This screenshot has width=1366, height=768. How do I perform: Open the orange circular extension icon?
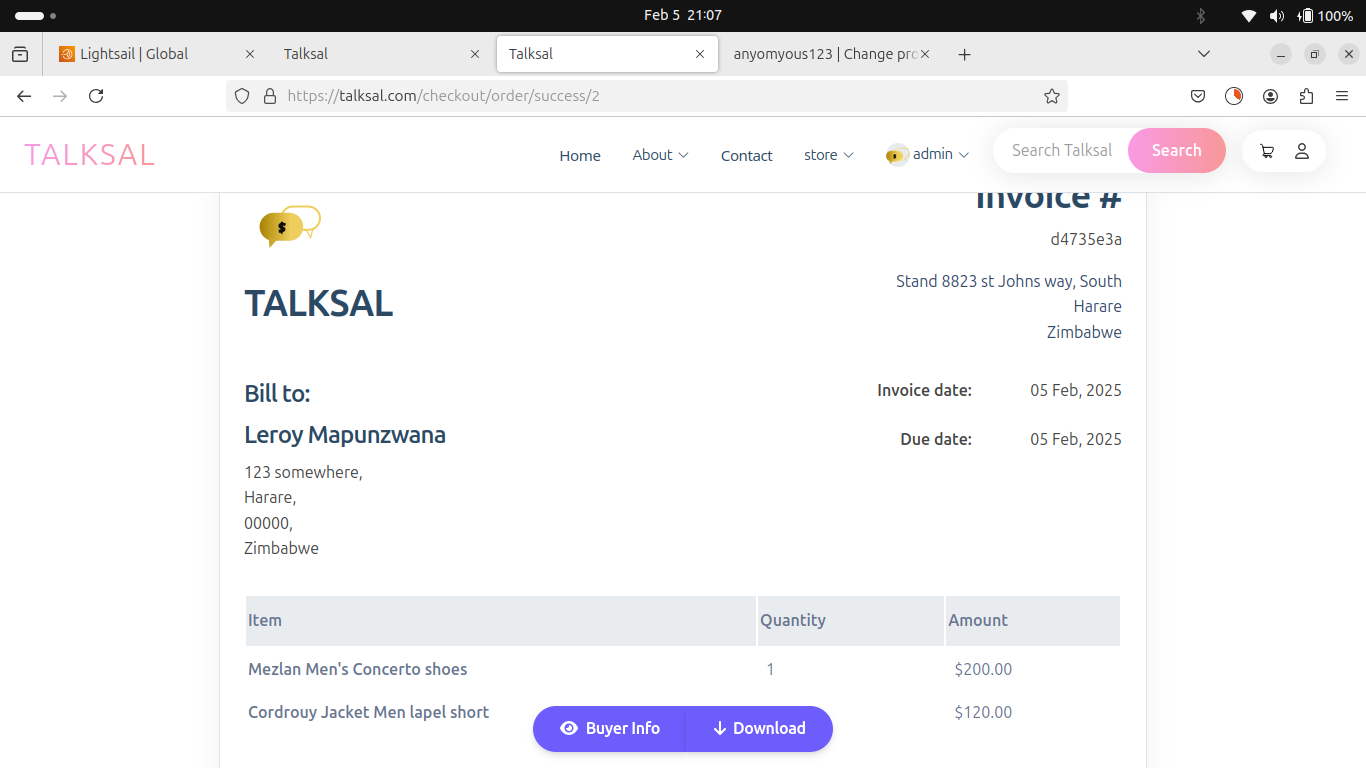[1234, 96]
